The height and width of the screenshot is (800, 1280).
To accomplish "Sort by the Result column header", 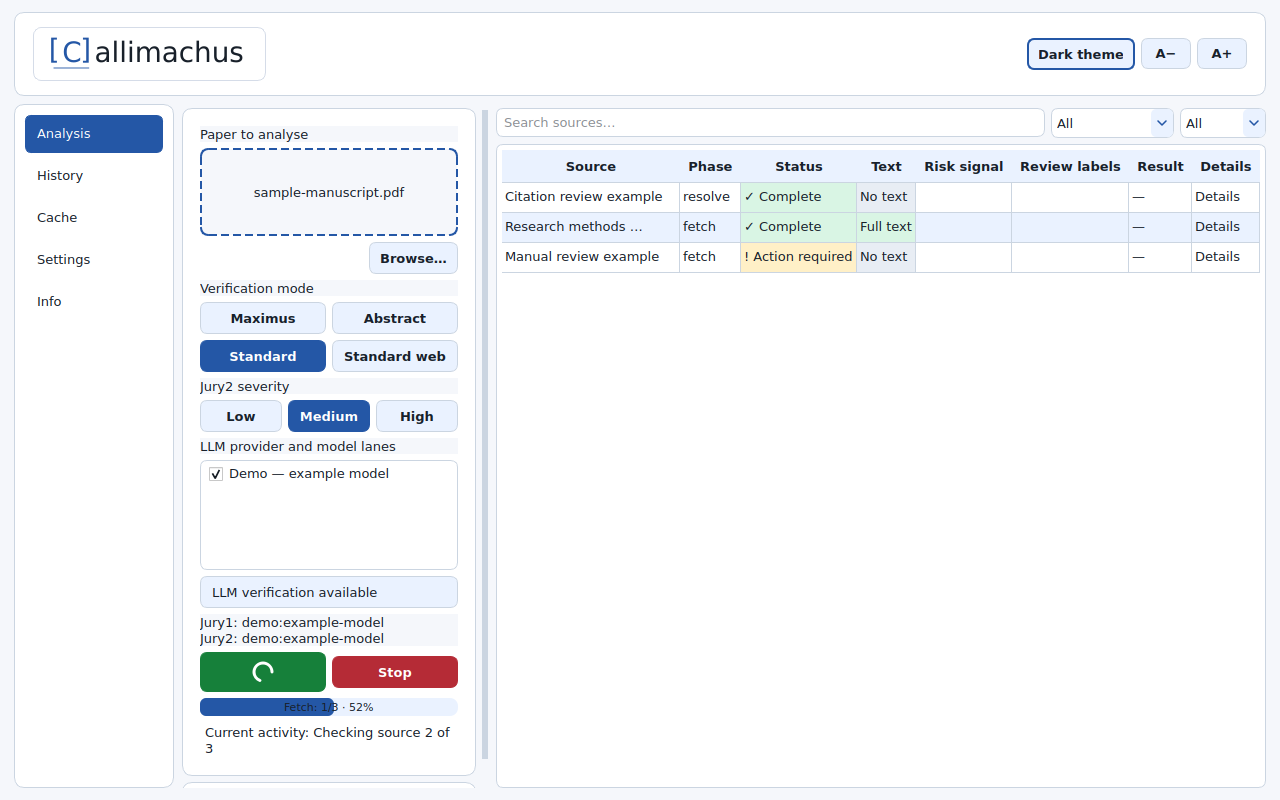I will (1160, 167).
